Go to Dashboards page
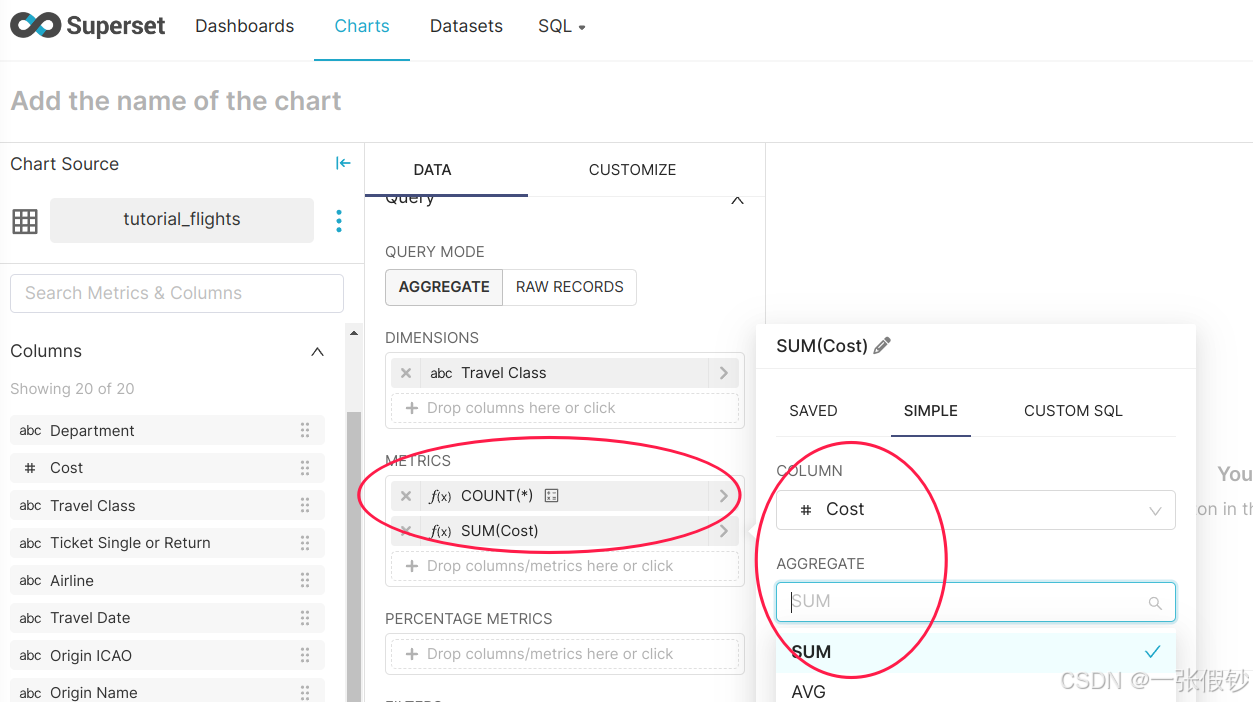Image resolution: width=1253 pixels, height=702 pixels. click(x=244, y=26)
